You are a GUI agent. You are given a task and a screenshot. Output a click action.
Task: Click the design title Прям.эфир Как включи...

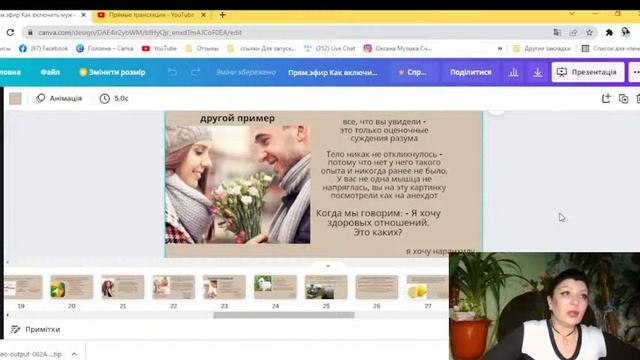pyautogui.click(x=333, y=72)
